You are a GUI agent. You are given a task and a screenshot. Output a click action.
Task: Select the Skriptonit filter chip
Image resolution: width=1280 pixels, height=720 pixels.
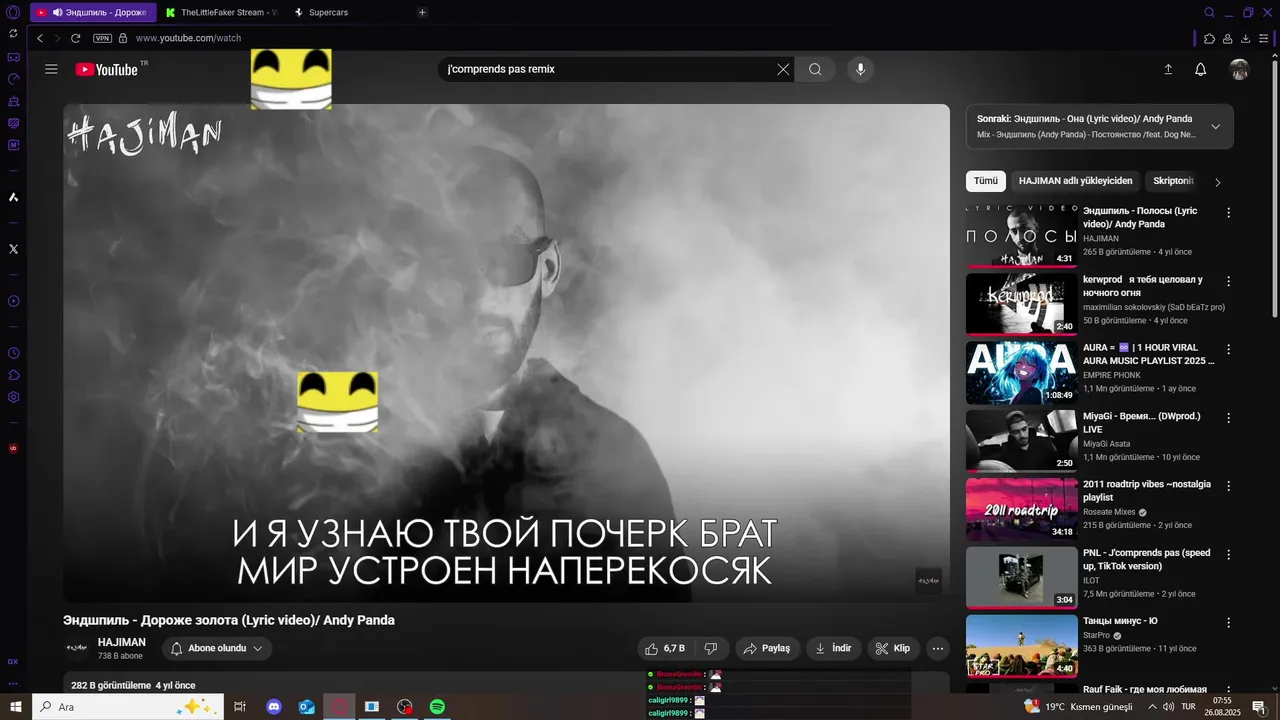pyautogui.click(x=1172, y=181)
